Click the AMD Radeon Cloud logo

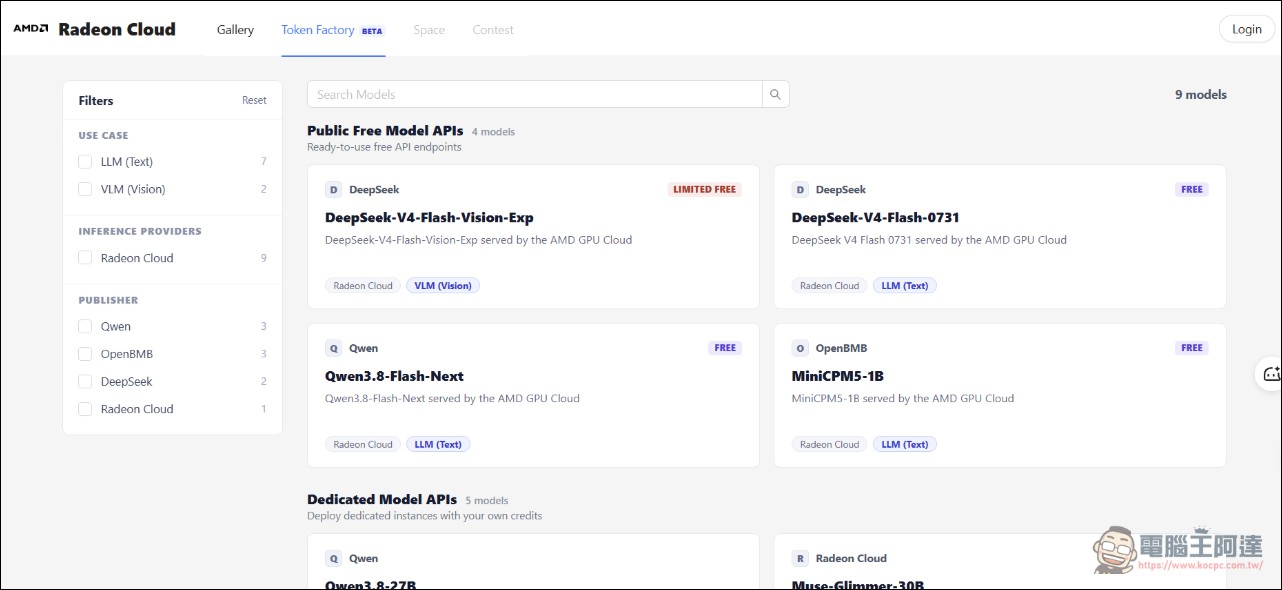[94, 29]
